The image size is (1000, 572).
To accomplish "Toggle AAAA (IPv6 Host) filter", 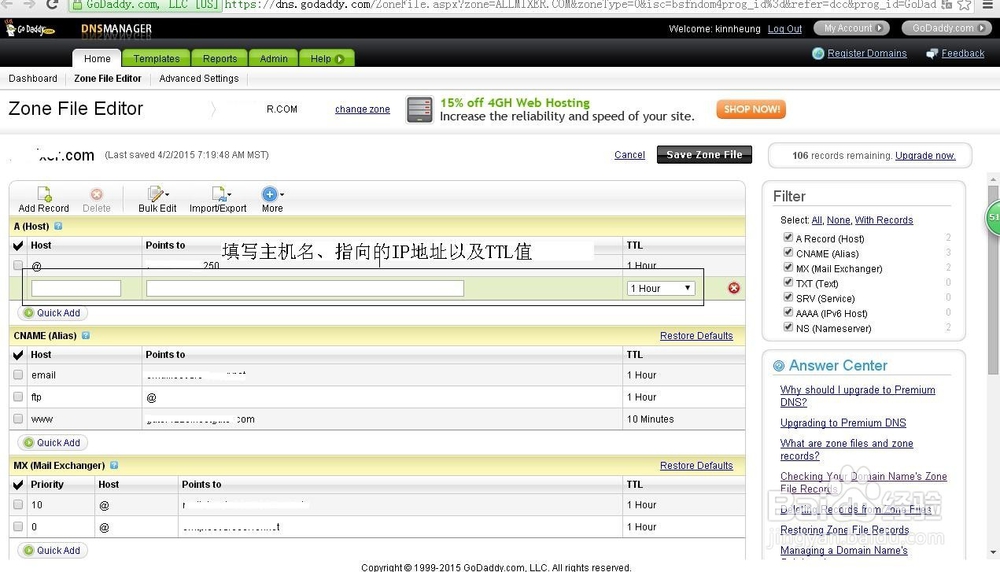I will pyautogui.click(x=788, y=312).
